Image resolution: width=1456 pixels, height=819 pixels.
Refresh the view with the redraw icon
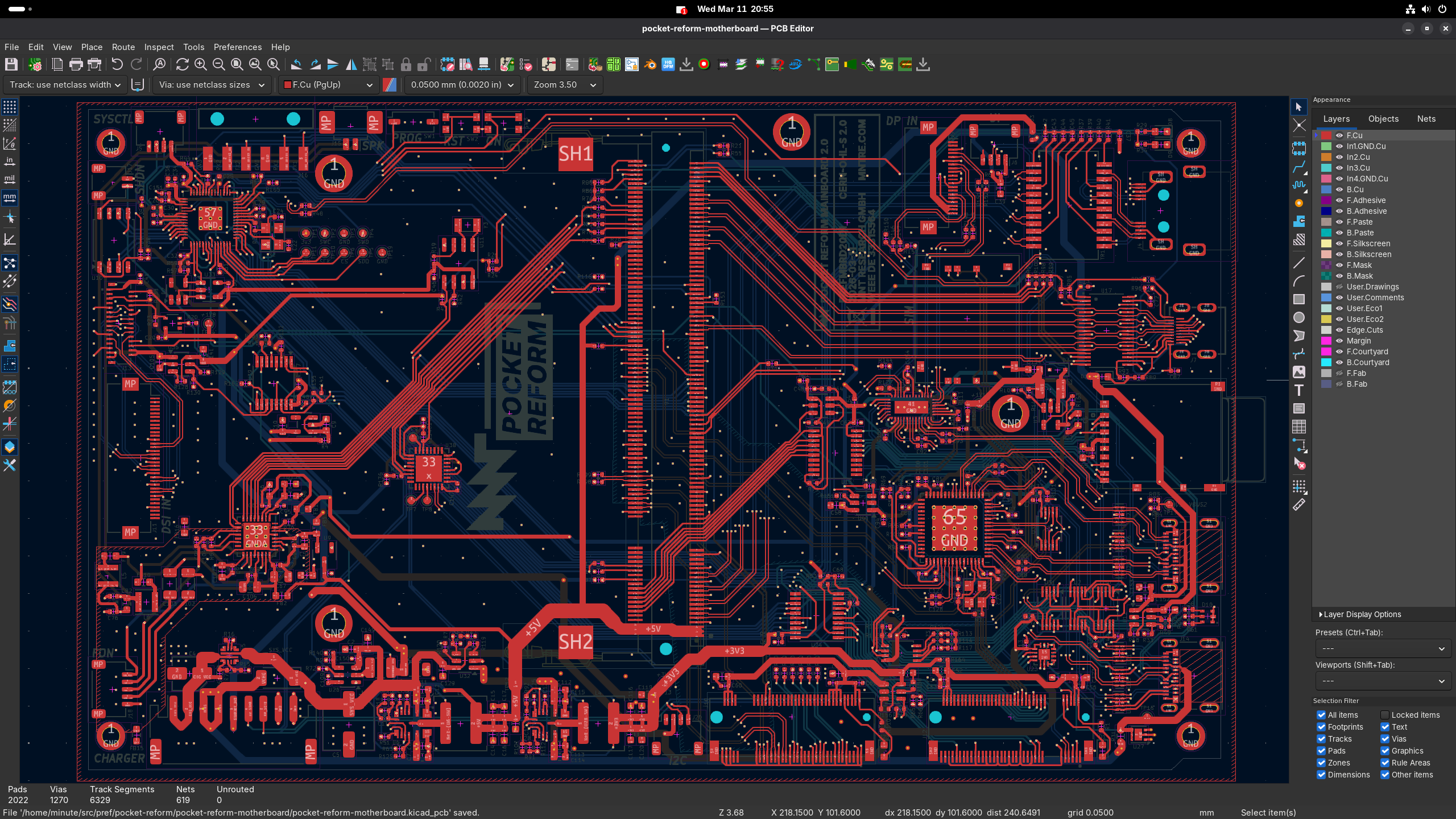click(182, 65)
